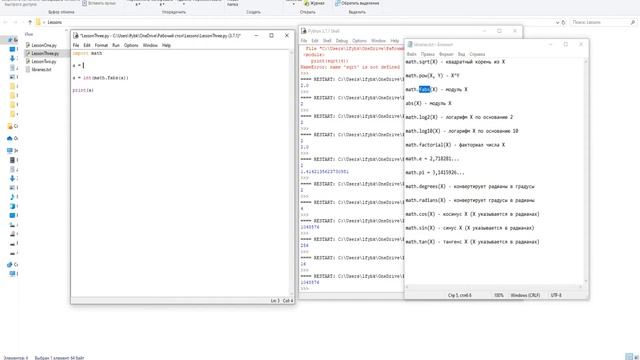This screenshot has height=360, width=640.
Task: Click the NameError message in Python Shell
Action: coord(350,67)
